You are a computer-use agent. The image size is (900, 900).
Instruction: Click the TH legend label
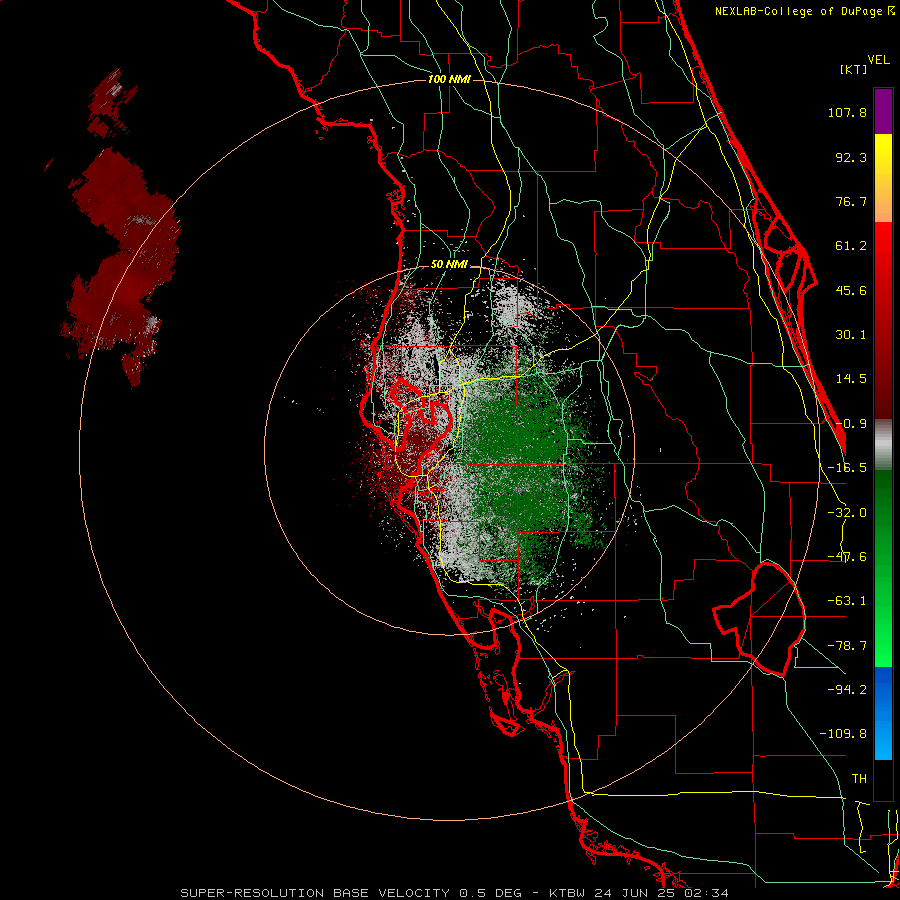[859, 778]
